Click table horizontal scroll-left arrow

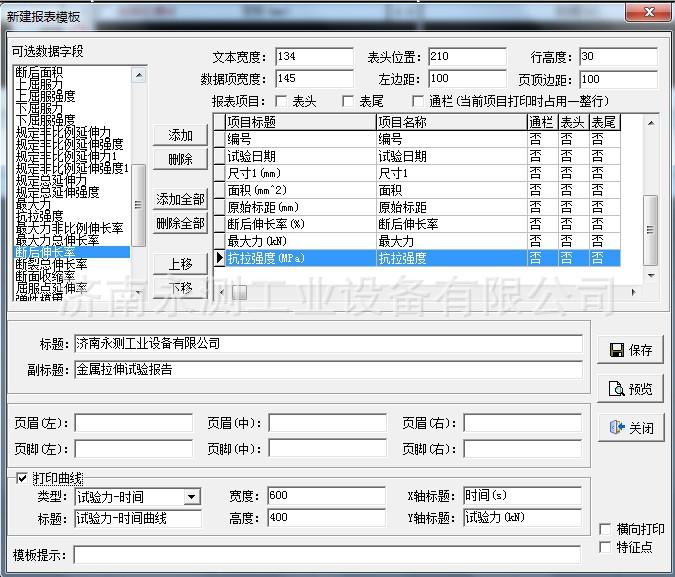(222, 292)
